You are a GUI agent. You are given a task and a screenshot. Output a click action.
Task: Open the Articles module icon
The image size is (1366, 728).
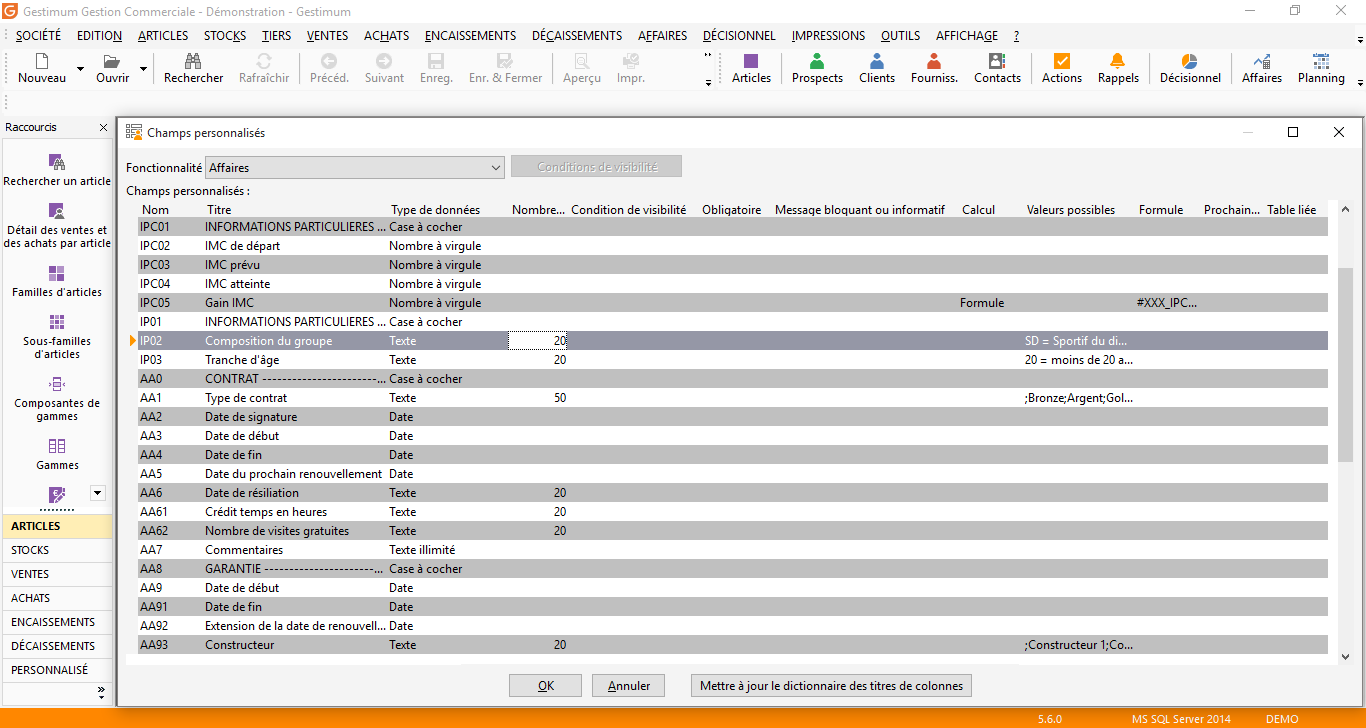click(751, 61)
